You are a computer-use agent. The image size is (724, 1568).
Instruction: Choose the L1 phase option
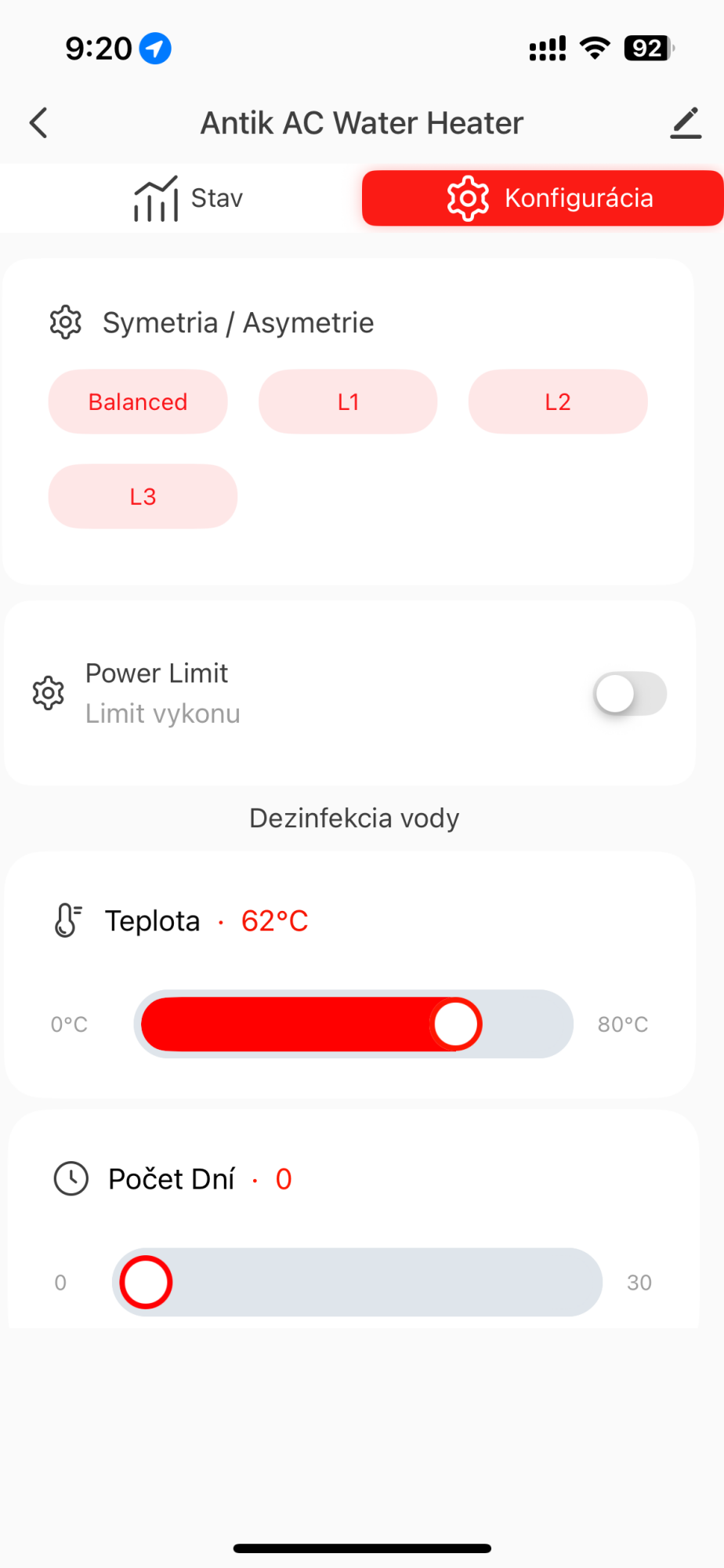pos(348,402)
